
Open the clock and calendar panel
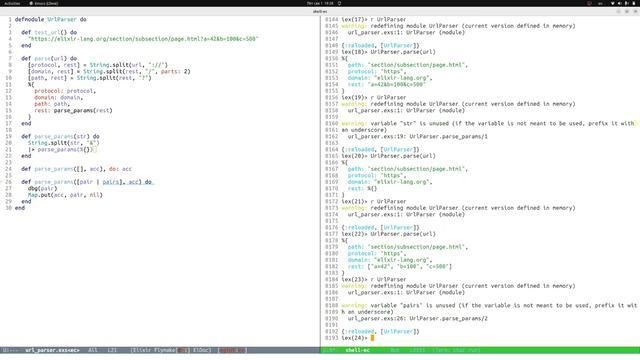tap(320, 3)
